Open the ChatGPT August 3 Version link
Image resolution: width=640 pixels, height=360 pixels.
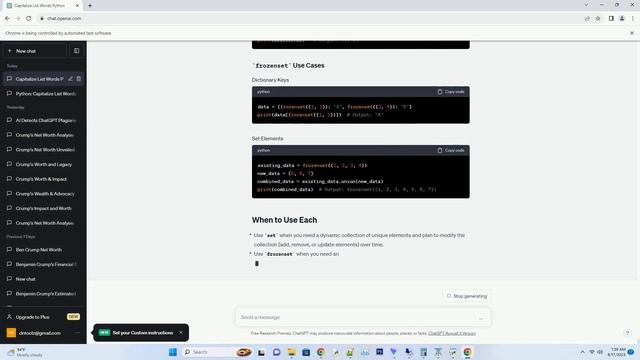pos(452,333)
